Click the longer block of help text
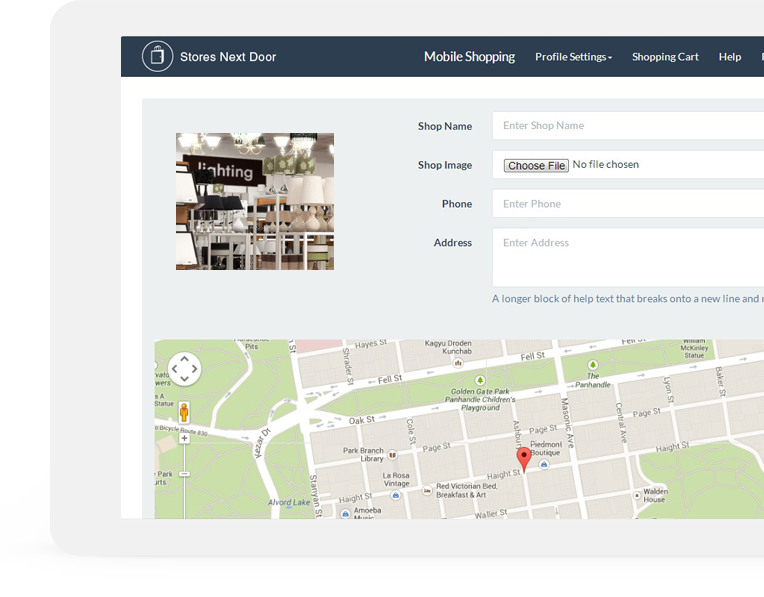The height and width of the screenshot is (597, 764). click(x=628, y=299)
